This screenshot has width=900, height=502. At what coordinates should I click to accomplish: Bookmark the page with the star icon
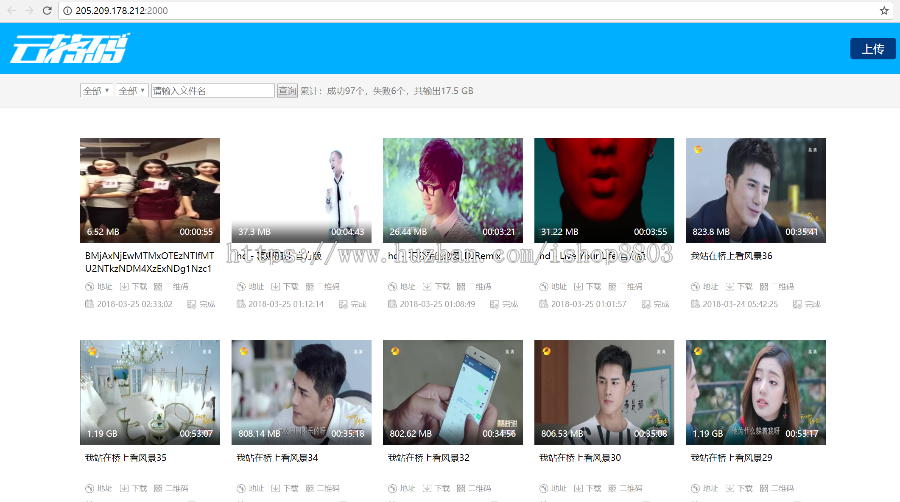(884, 10)
